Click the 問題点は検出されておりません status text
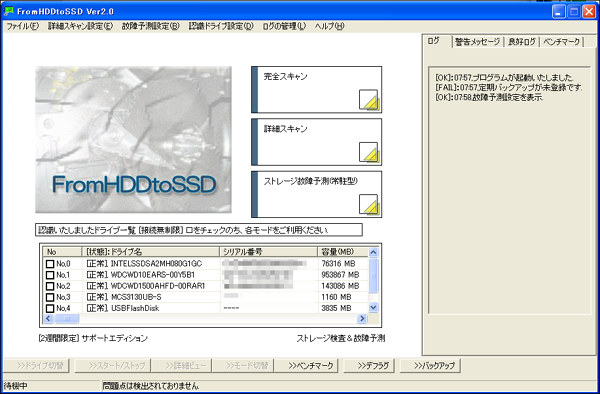600x394 pixels. [x=151, y=386]
